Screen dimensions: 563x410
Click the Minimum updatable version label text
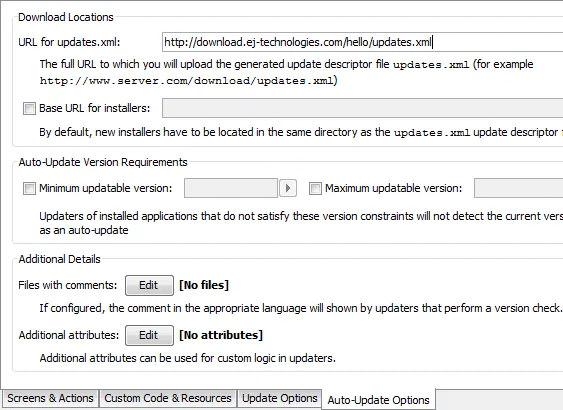pyautogui.click(x=106, y=188)
